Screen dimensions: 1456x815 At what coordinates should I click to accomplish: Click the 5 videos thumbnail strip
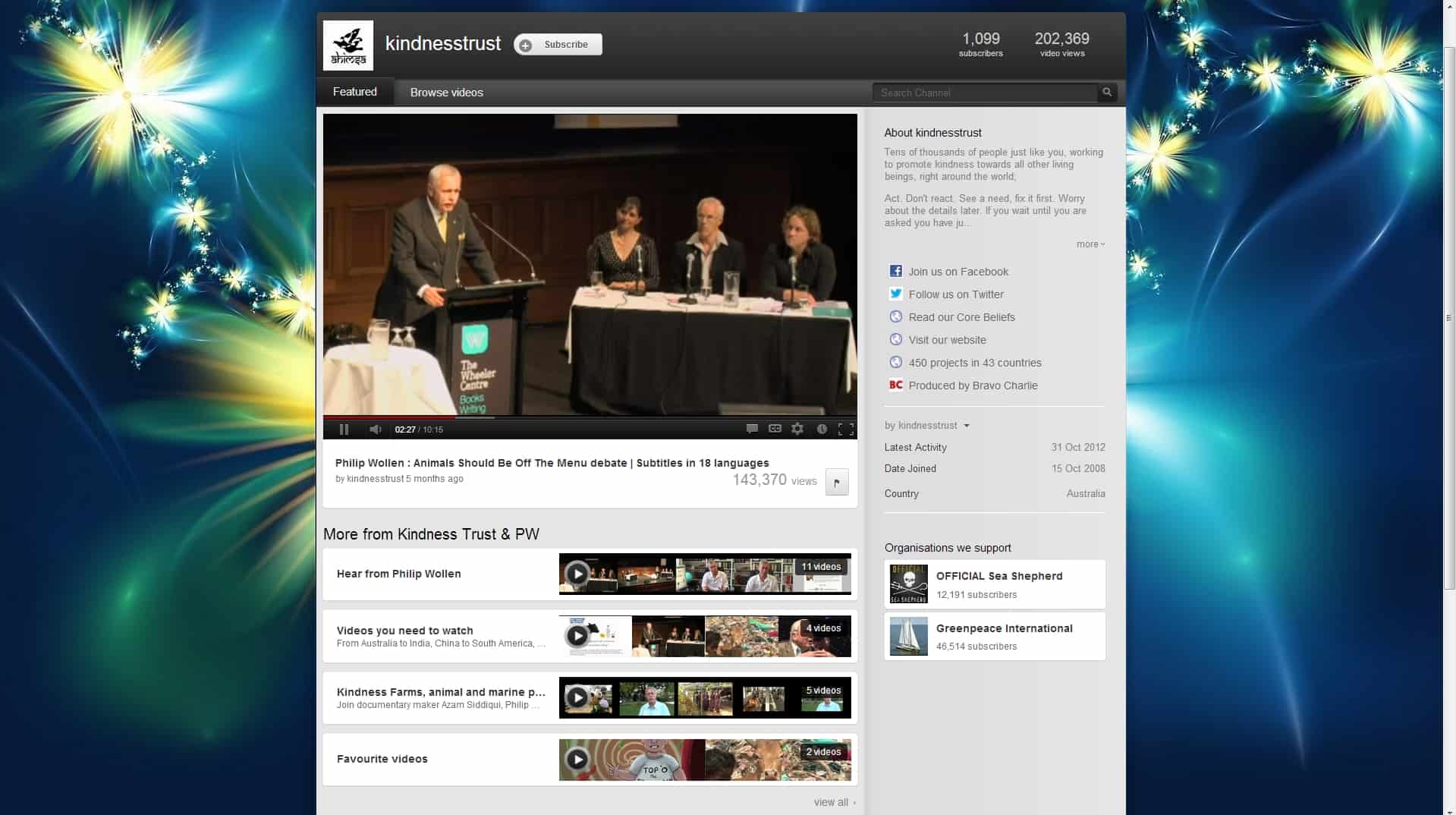(705, 697)
